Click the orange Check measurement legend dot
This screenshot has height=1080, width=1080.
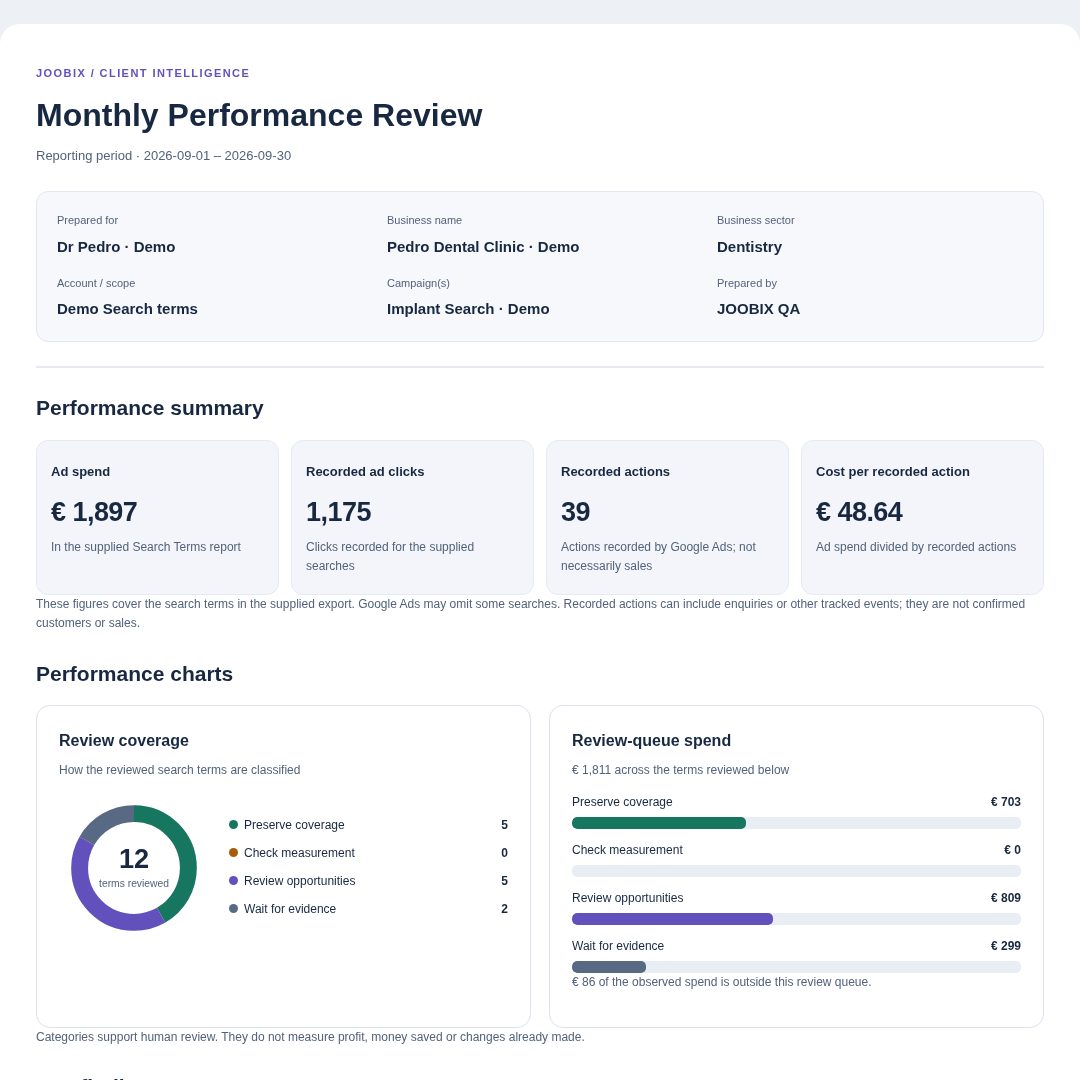(x=233, y=853)
